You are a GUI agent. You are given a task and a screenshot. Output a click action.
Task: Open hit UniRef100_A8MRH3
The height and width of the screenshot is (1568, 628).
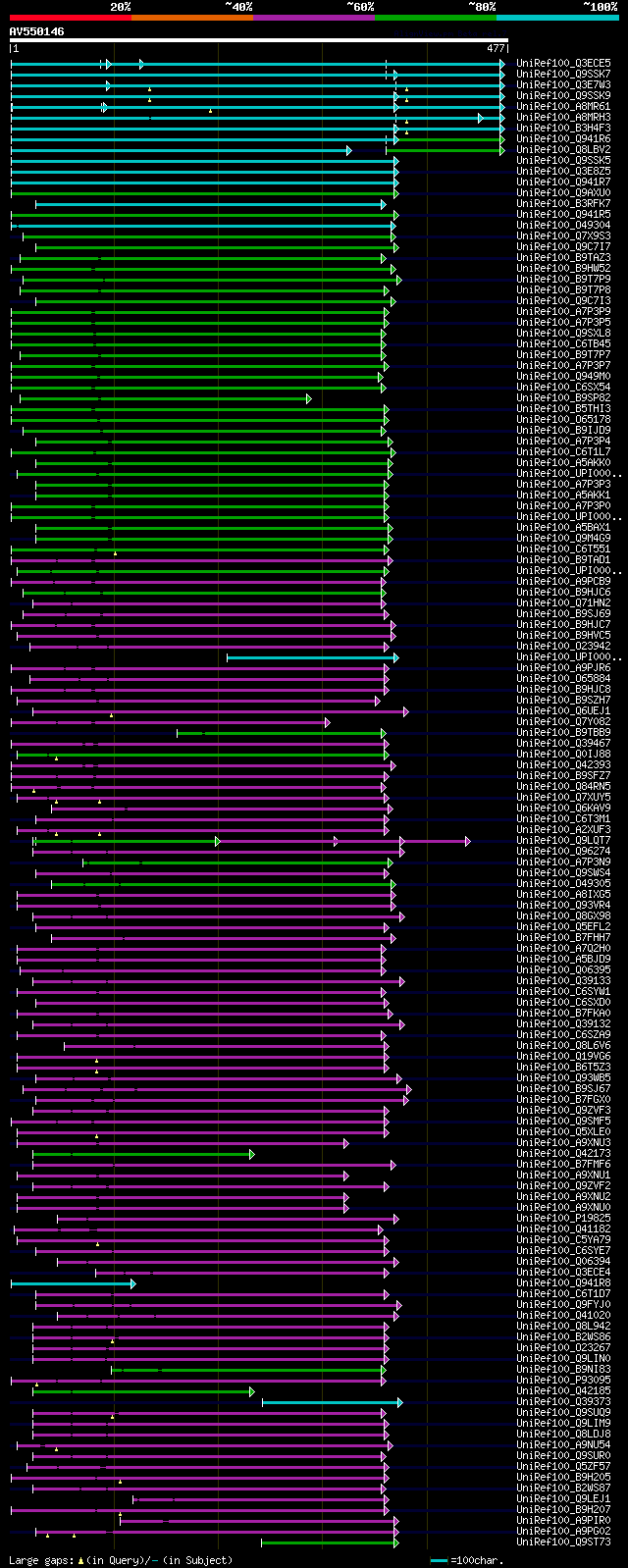(563, 117)
